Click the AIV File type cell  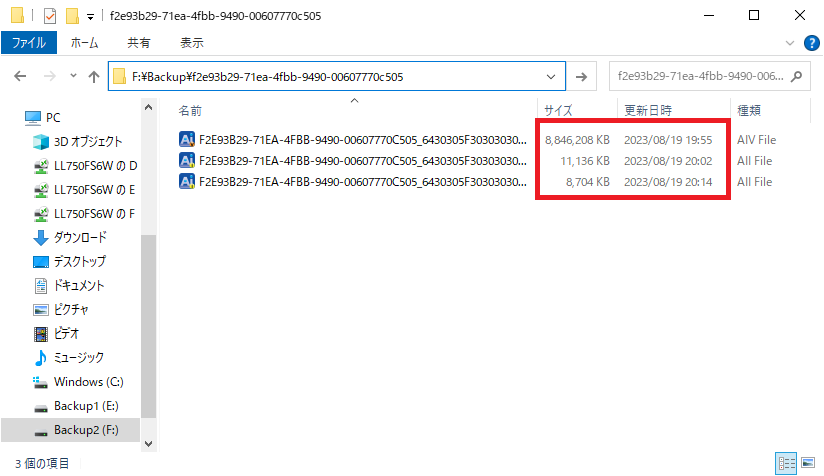pos(756,140)
